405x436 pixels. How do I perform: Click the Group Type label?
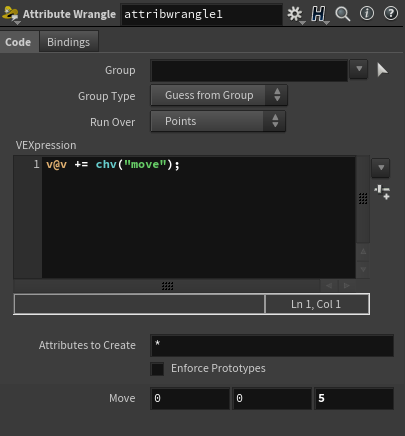[x=107, y=96]
